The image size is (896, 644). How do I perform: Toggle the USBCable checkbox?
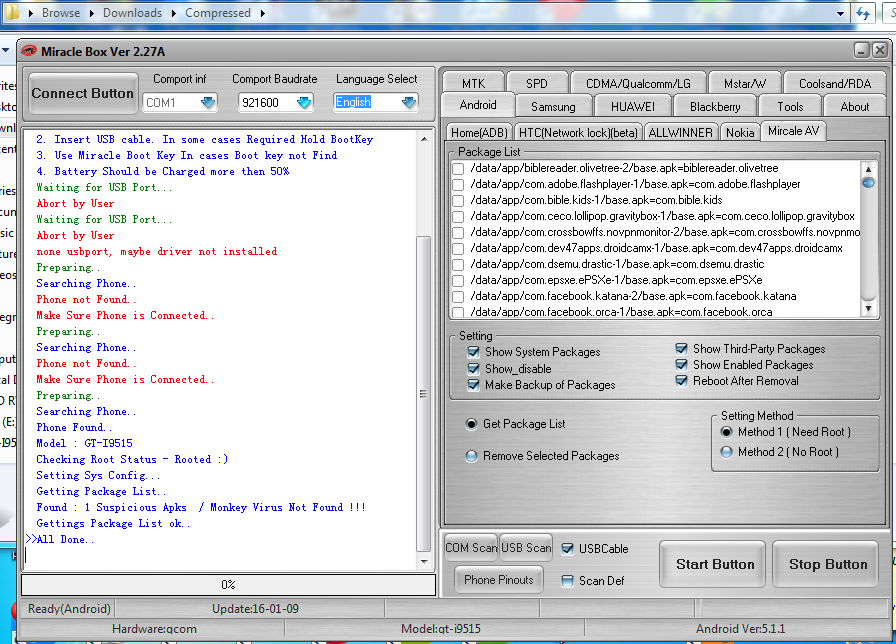coord(567,549)
